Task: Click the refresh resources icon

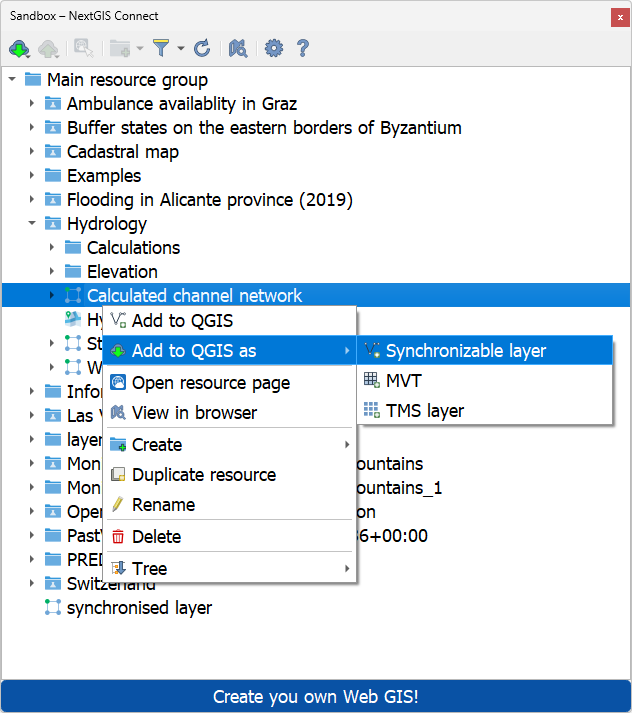Action: pos(202,48)
